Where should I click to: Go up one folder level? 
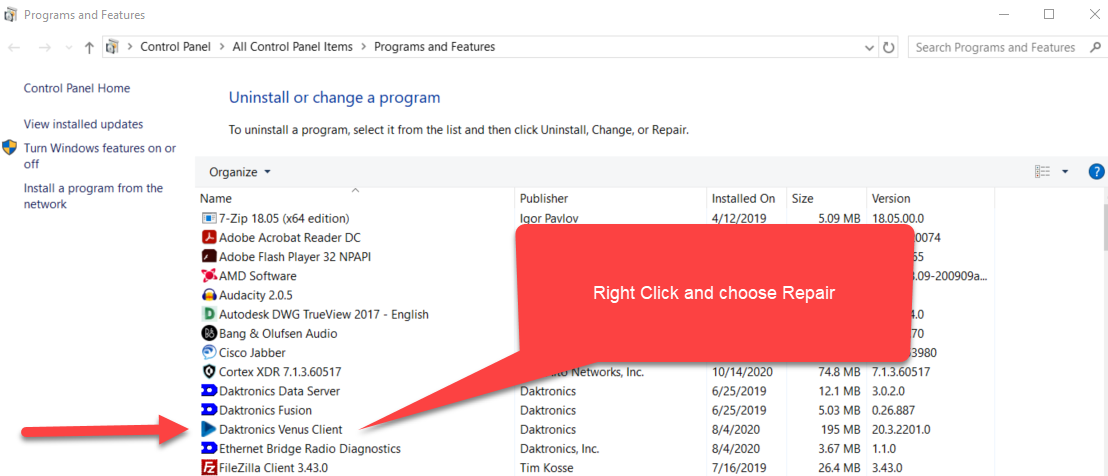pyautogui.click(x=90, y=47)
